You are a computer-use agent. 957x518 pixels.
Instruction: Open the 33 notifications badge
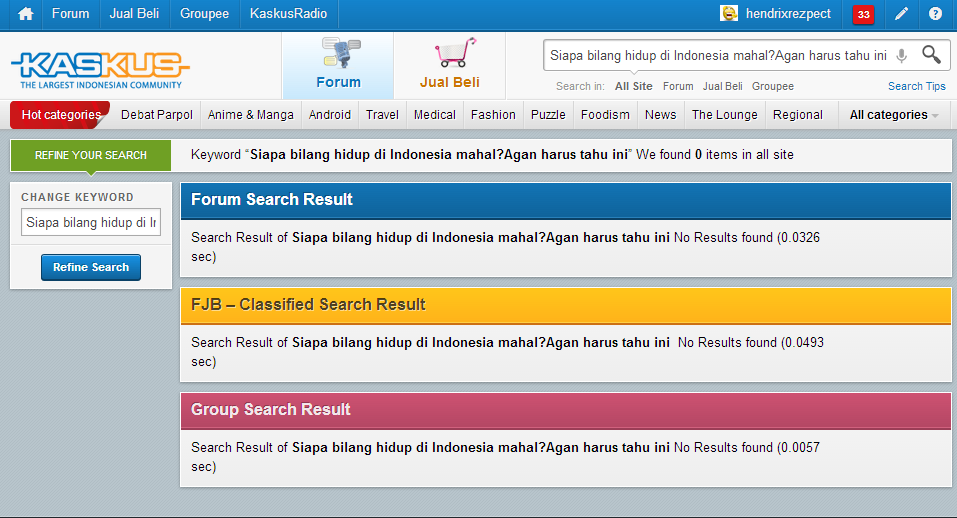[x=863, y=15]
